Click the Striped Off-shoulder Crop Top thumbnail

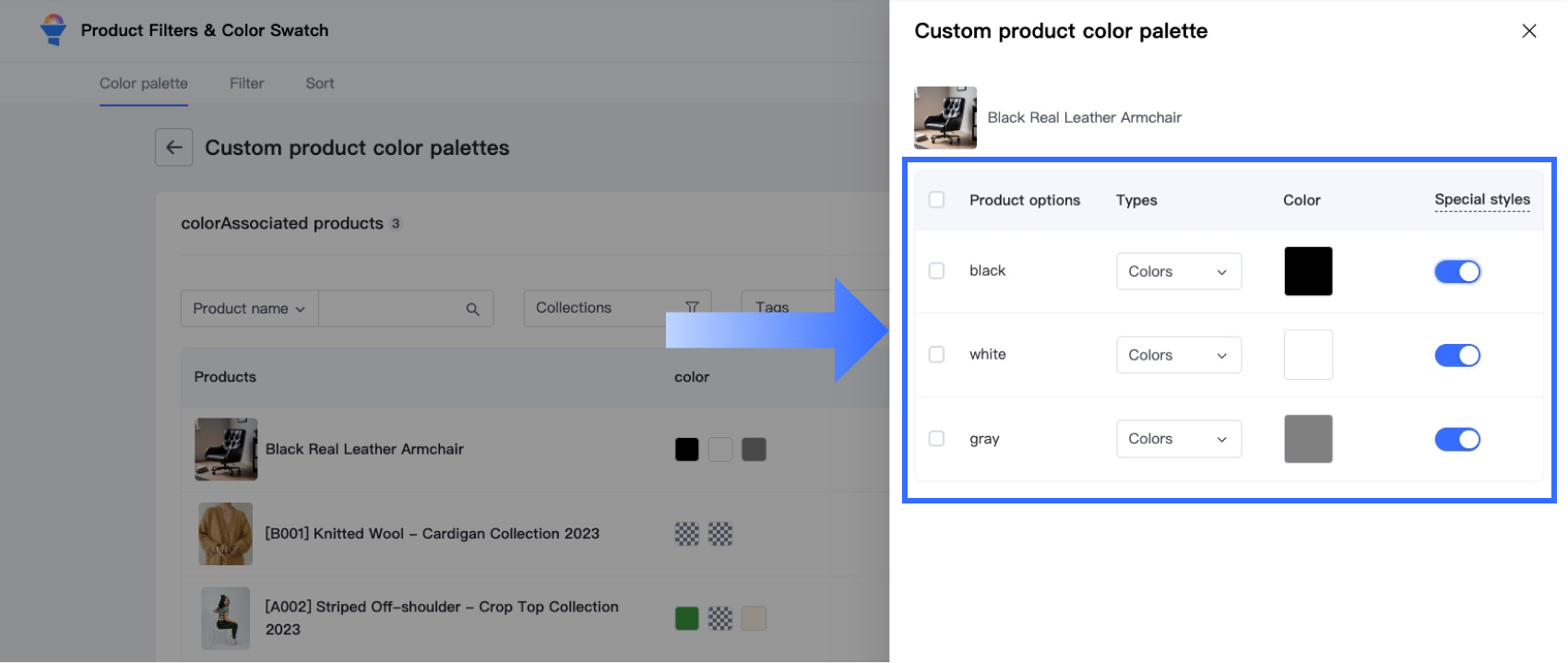pyautogui.click(x=225, y=618)
